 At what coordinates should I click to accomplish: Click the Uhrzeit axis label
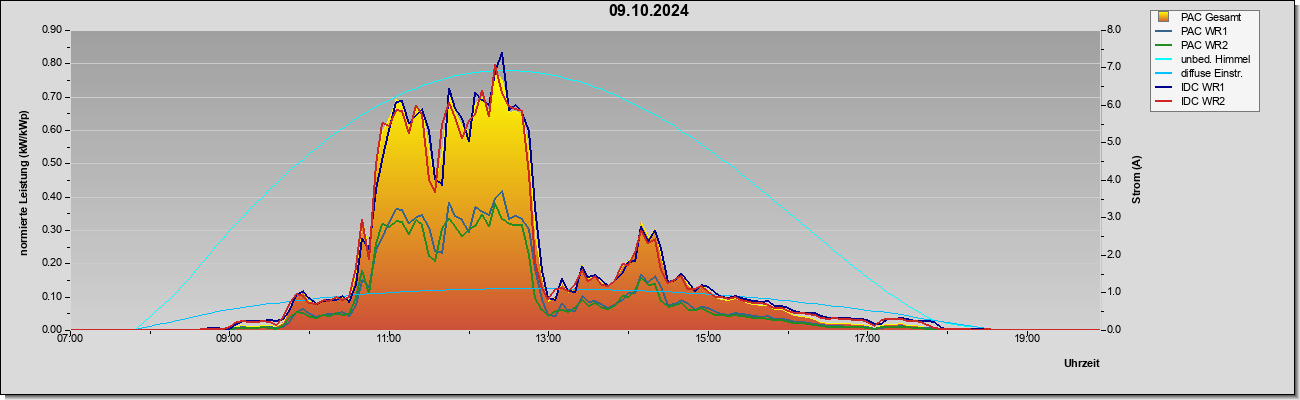pos(1081,363)
